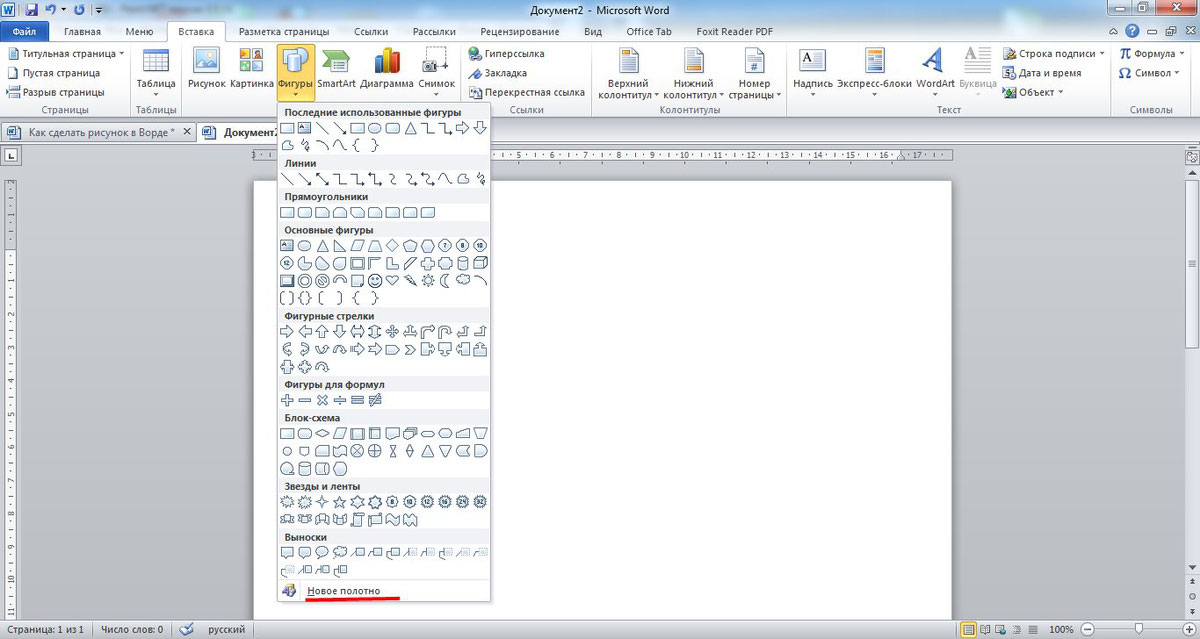
Task: Switch to the Главная ribbon tab
Action: 82,32
